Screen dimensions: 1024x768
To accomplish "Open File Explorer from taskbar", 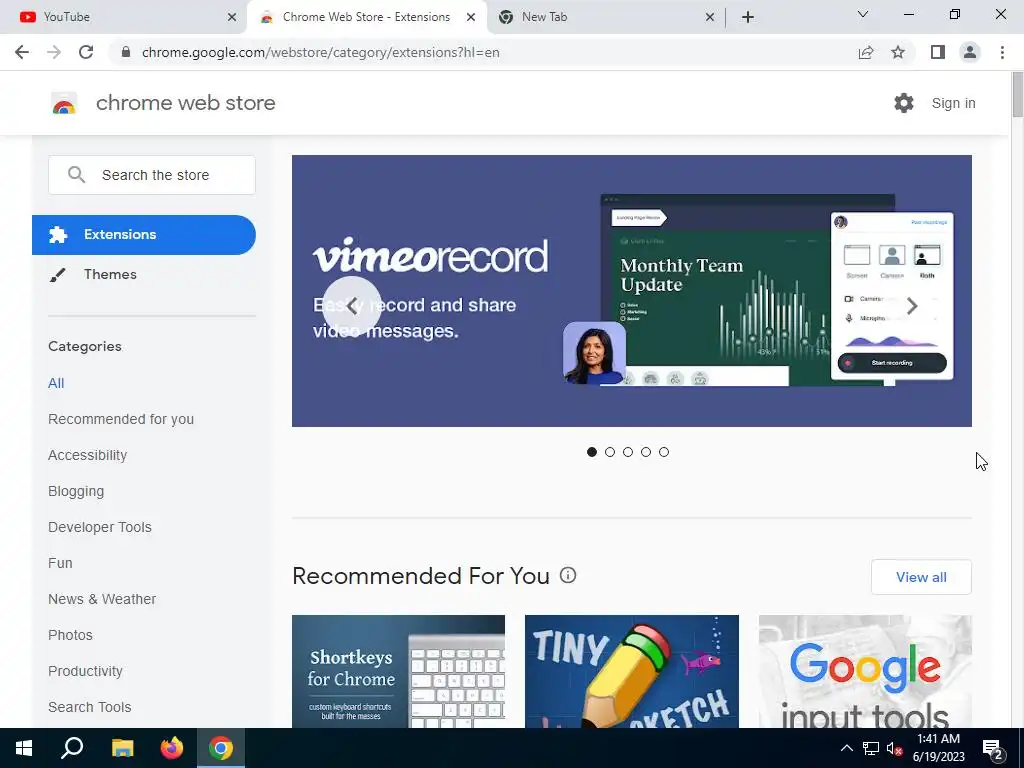I will coord(122,748).
